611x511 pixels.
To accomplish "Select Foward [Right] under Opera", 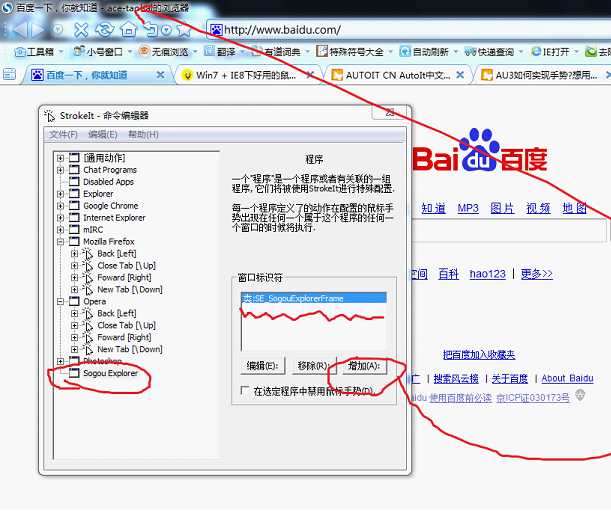I will [x=124, y=337].
